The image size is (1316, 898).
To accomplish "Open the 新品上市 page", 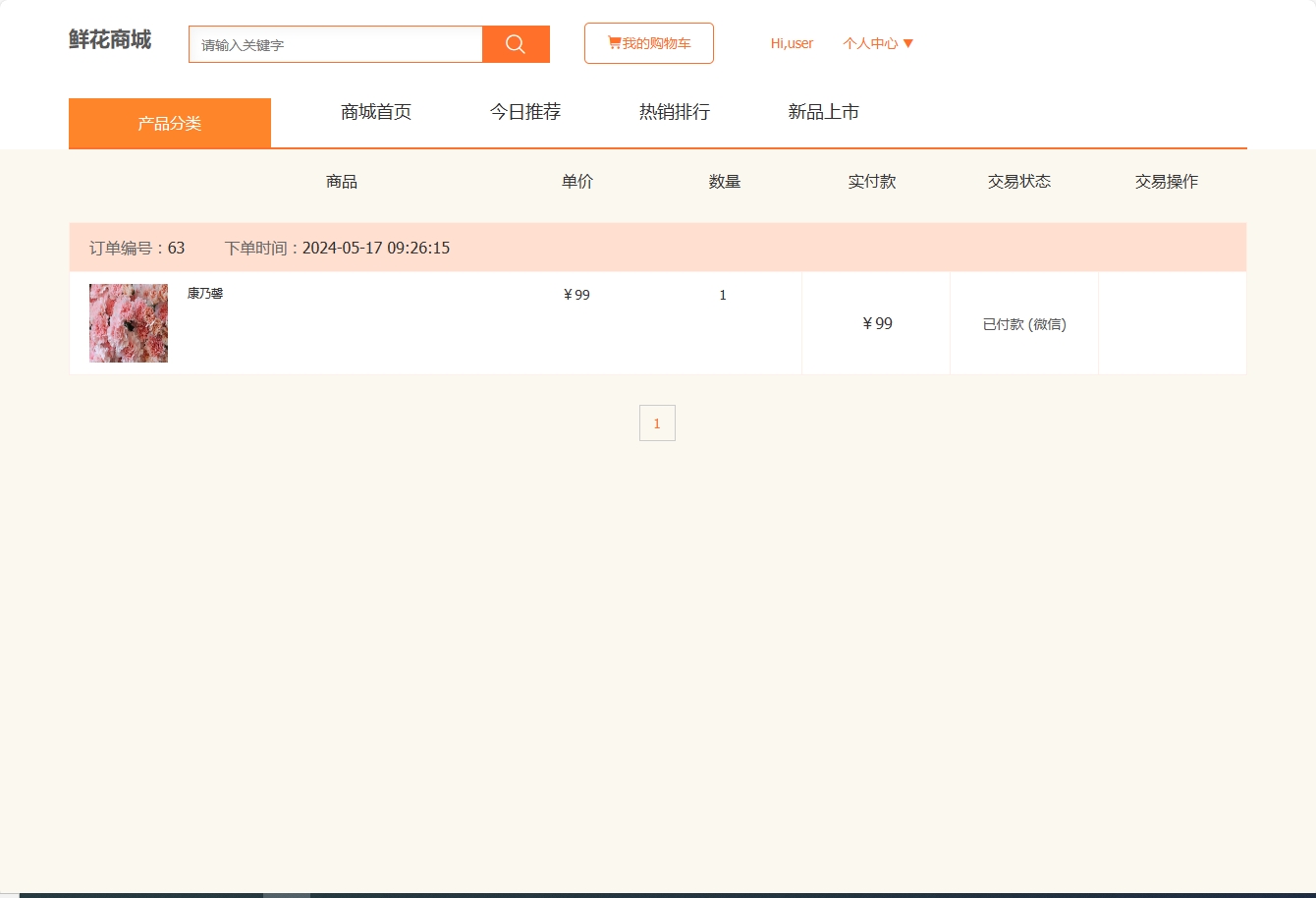I will (823, 112).
